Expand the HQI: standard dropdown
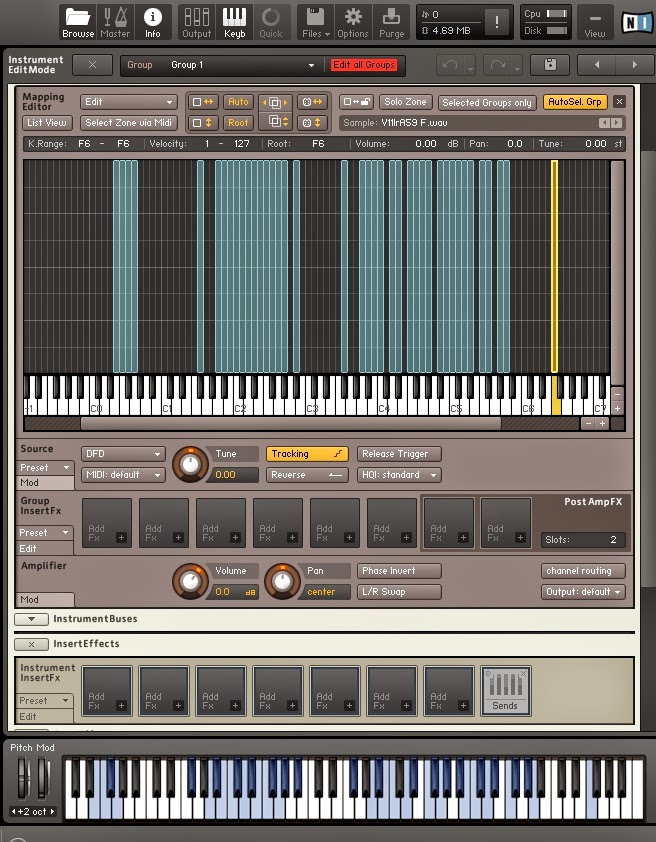 [x=399, y=475]
